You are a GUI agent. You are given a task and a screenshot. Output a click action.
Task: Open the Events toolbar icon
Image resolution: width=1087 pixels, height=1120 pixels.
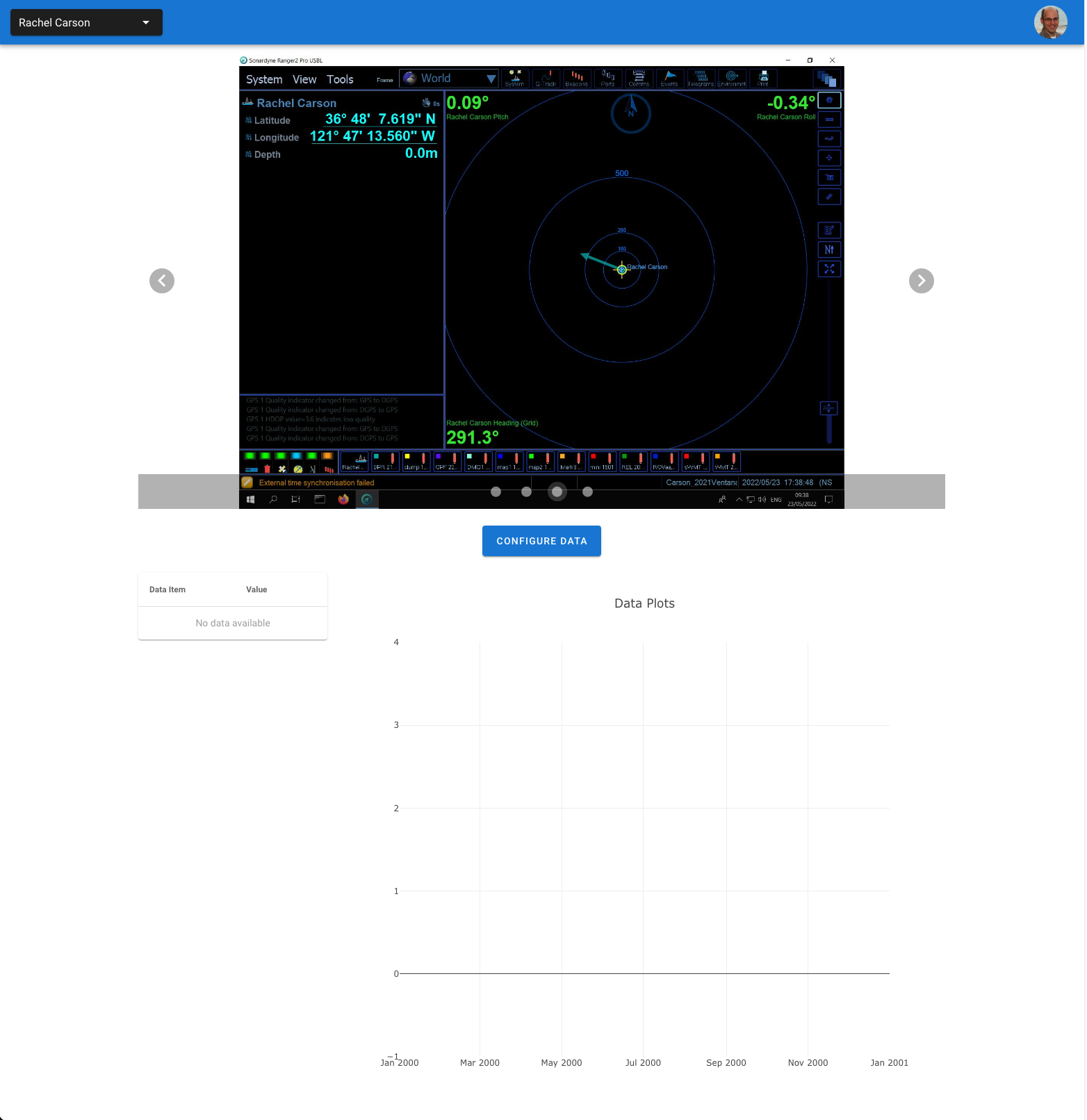[x=670, y=79]
